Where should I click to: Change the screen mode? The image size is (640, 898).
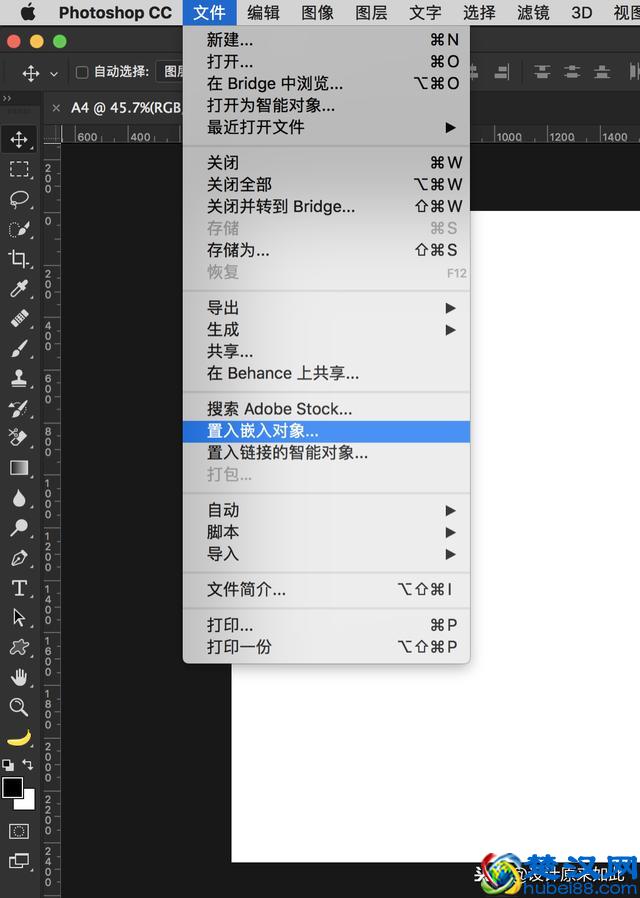click(19, 861)
